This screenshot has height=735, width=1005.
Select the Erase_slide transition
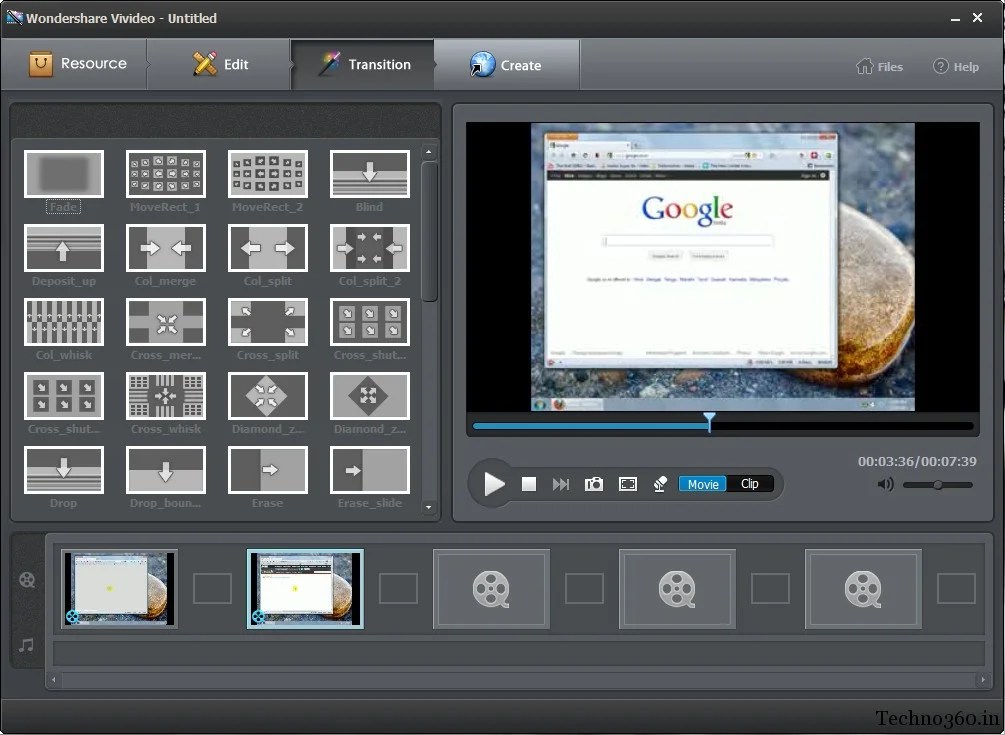[370, 470]
